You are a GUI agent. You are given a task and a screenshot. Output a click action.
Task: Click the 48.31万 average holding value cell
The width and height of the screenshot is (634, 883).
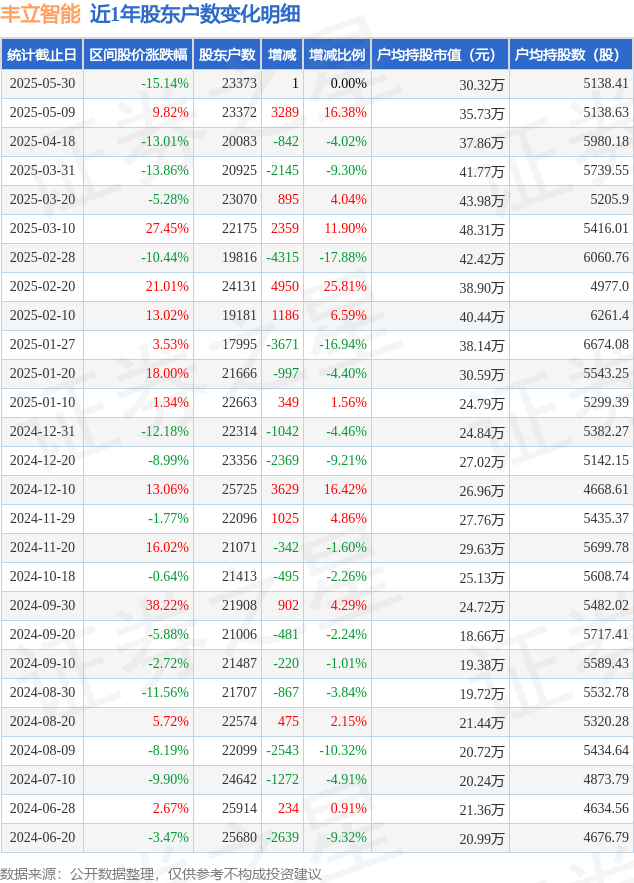pos(440,229)
